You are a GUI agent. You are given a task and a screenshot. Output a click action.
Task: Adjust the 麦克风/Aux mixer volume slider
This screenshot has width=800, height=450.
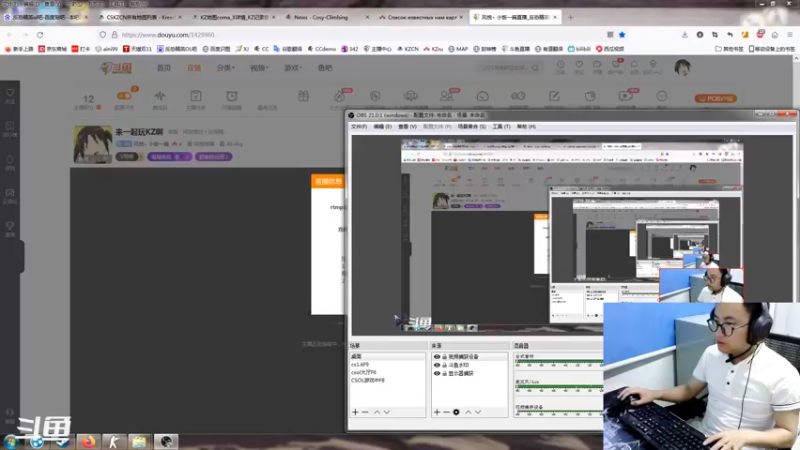click(x=559, y=388)
